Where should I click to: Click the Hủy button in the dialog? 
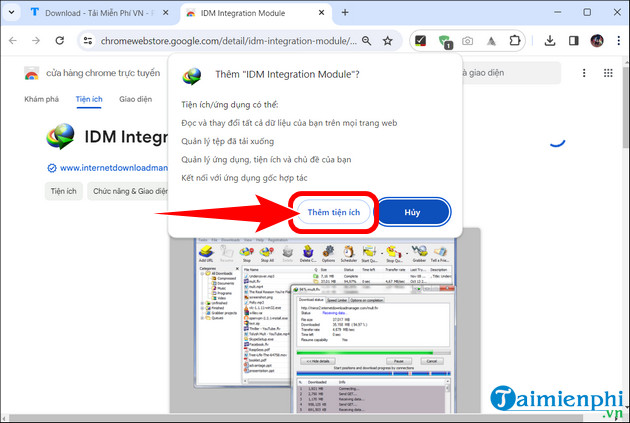[x=413, y=212]
